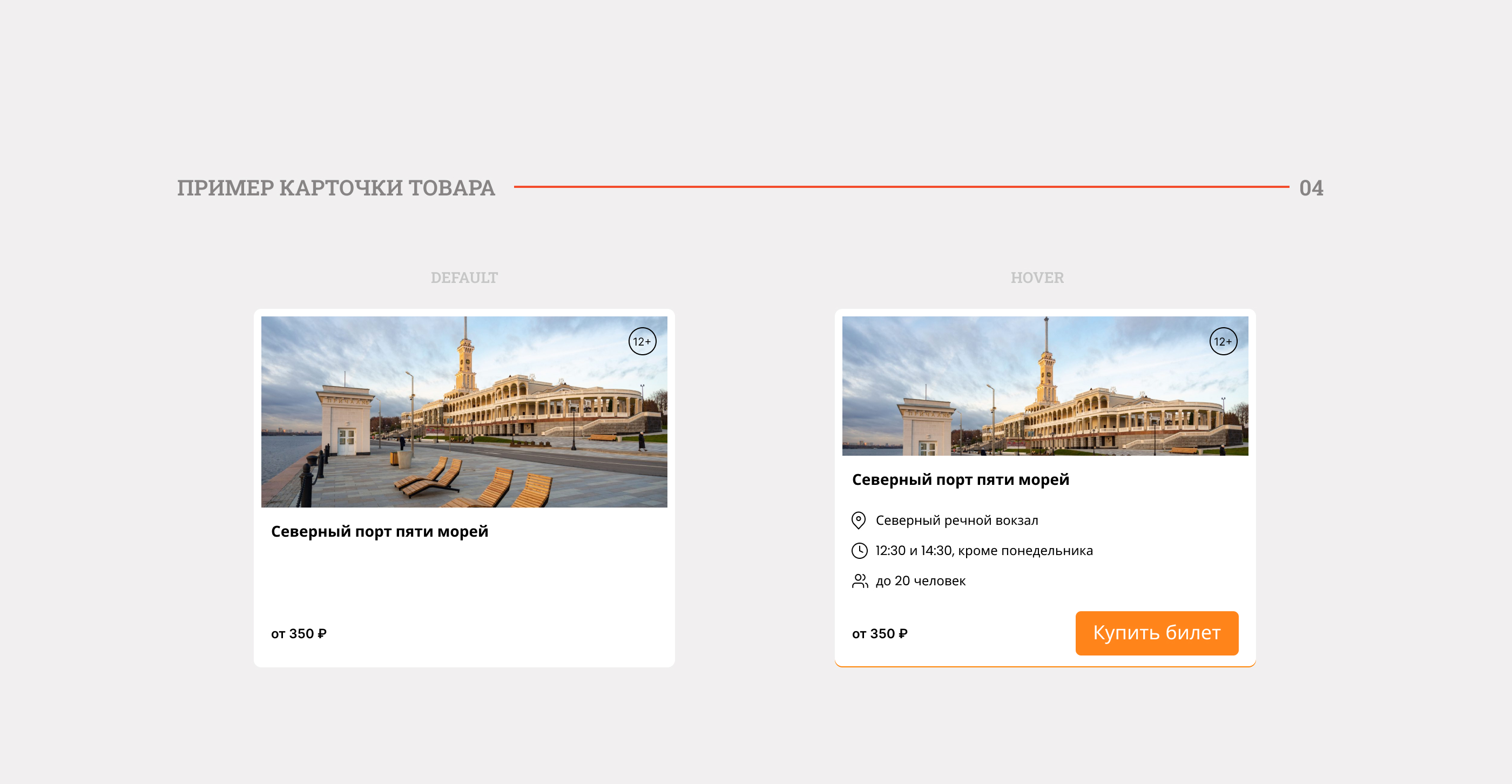Image resolution: width=1512 pixels, height=784 pixels.
Task: Click the people group size icon
Action: point(859,581)
